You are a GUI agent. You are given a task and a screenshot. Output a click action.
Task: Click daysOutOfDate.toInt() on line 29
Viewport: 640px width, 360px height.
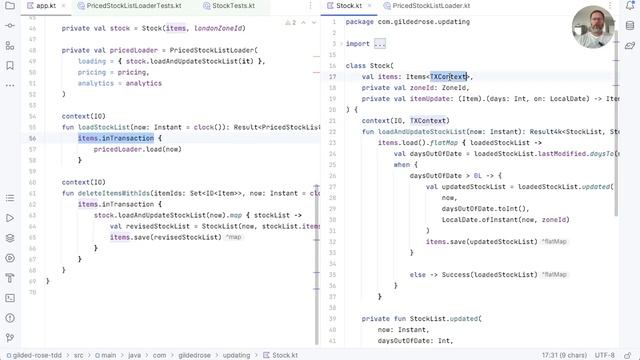tap(485, 209)
